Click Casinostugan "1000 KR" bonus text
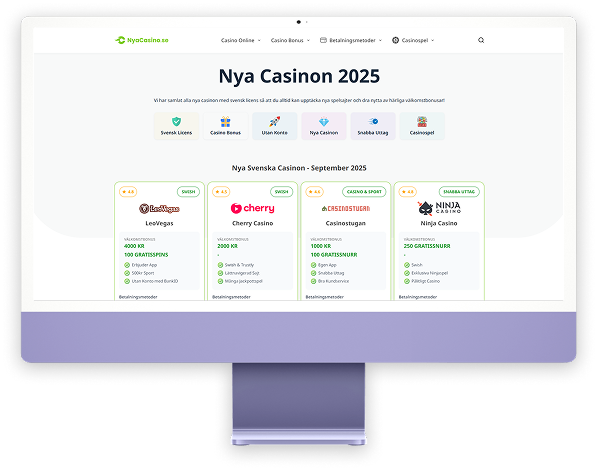The image size is (597, 470). pos(321,246)
